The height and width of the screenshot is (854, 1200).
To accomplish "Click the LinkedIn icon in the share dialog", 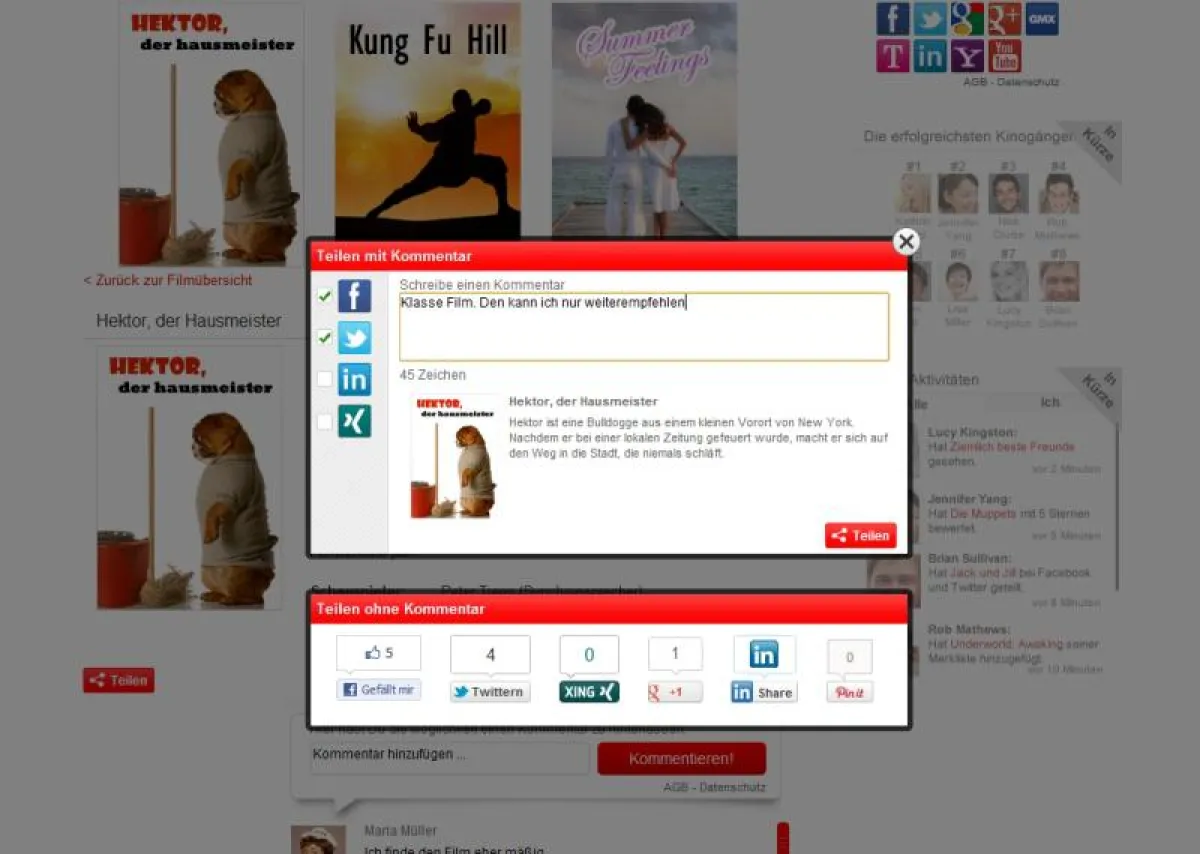I will pyautogui.click(x=354, y=379).
